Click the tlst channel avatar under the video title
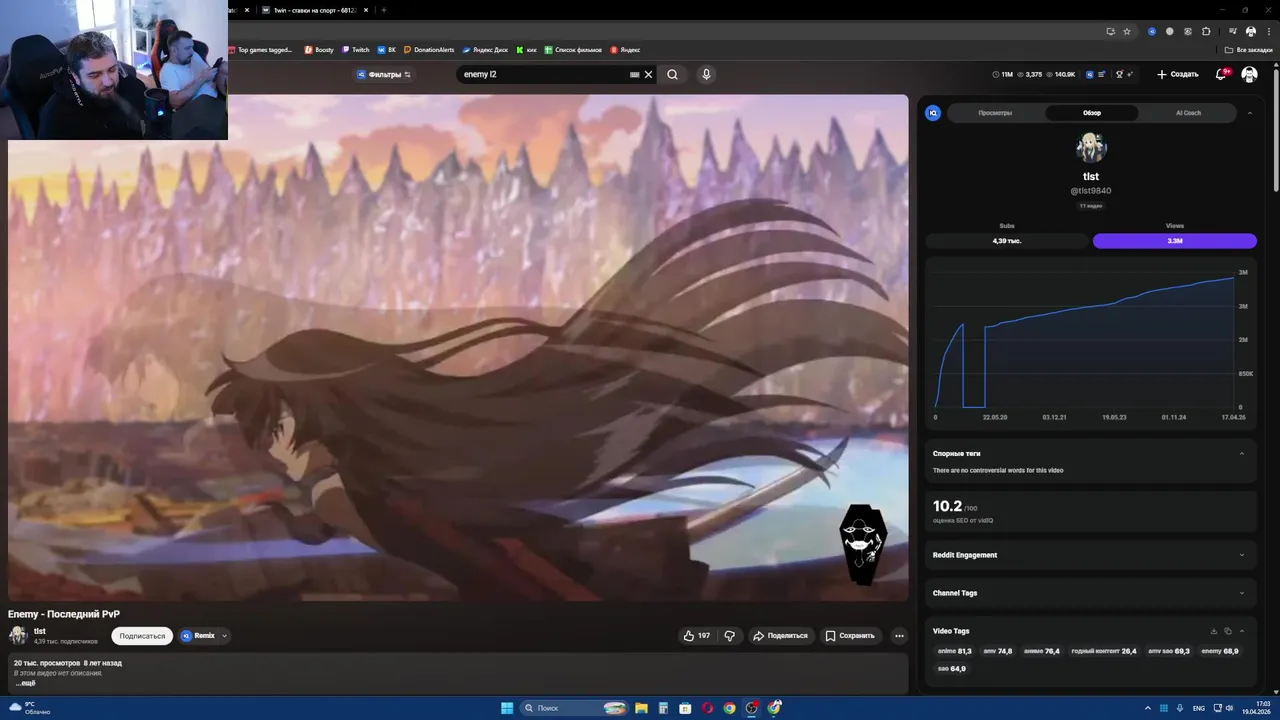This screenshot has width=1280, height=720. click(18, 636)
